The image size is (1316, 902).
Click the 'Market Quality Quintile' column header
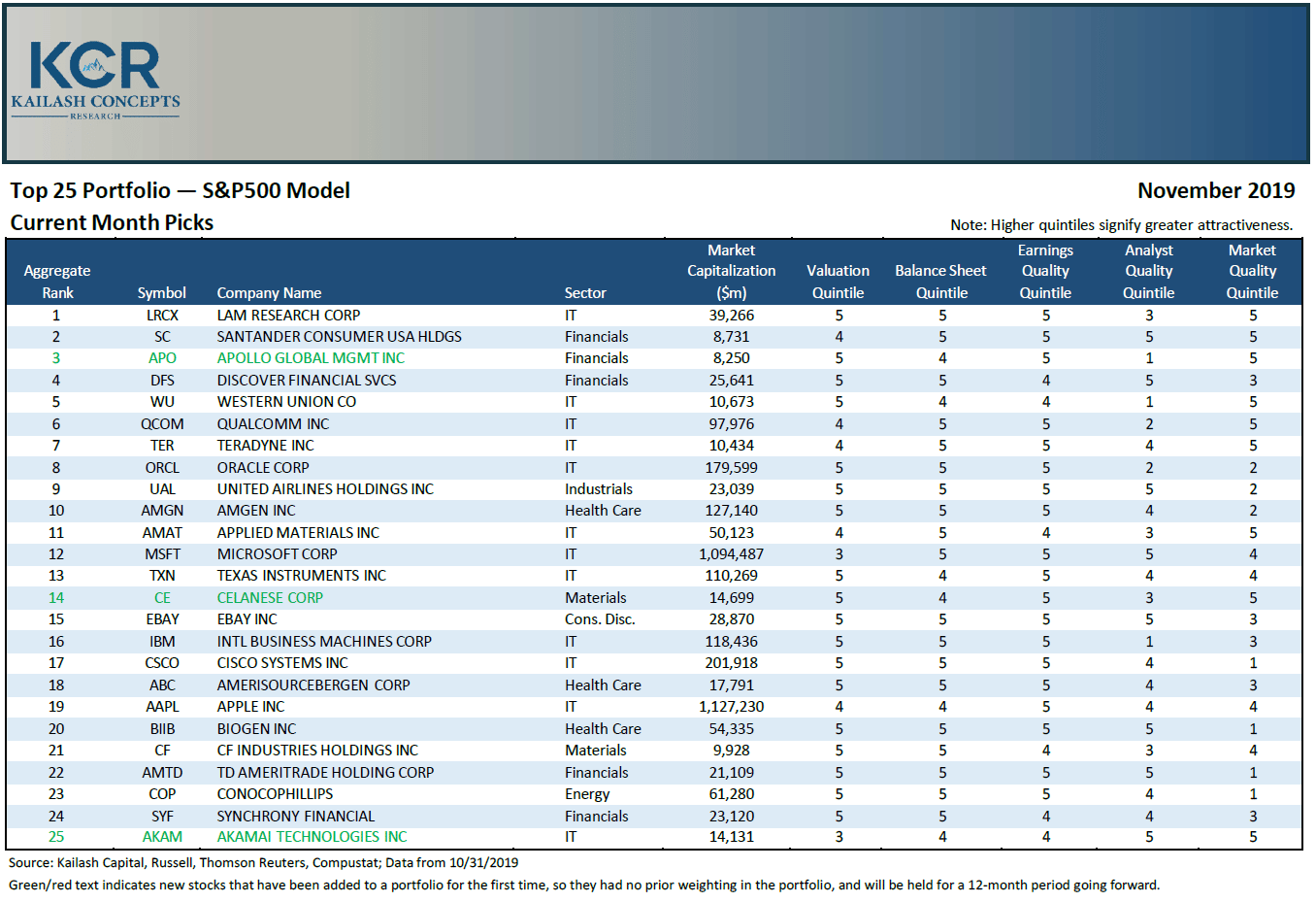pos(1253,272)
